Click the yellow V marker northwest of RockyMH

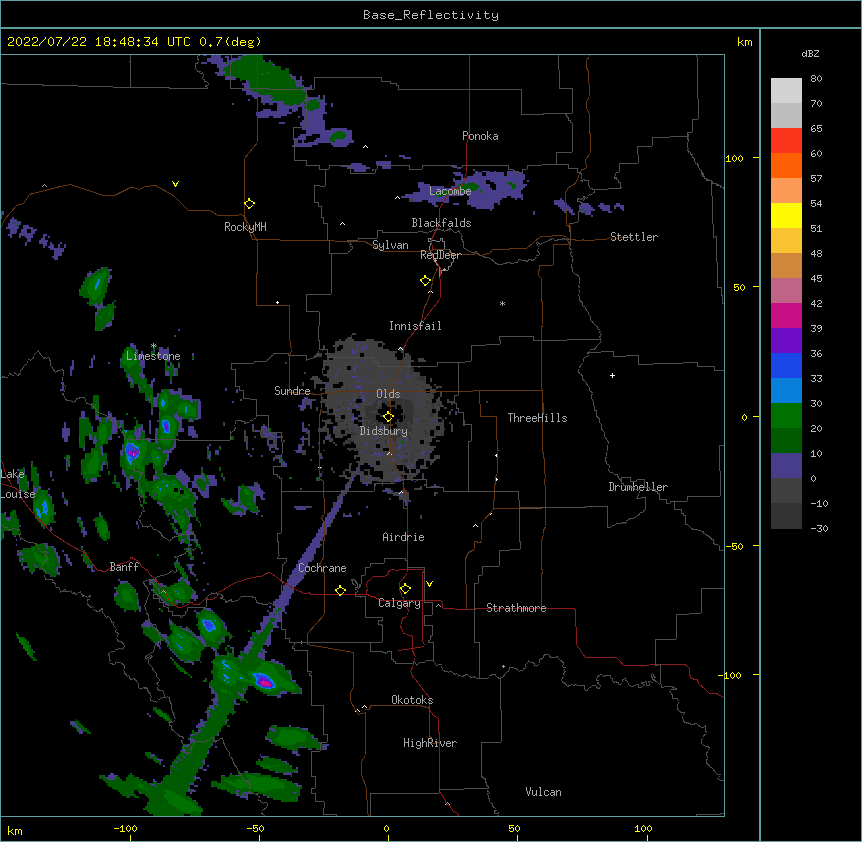[175, 184]
